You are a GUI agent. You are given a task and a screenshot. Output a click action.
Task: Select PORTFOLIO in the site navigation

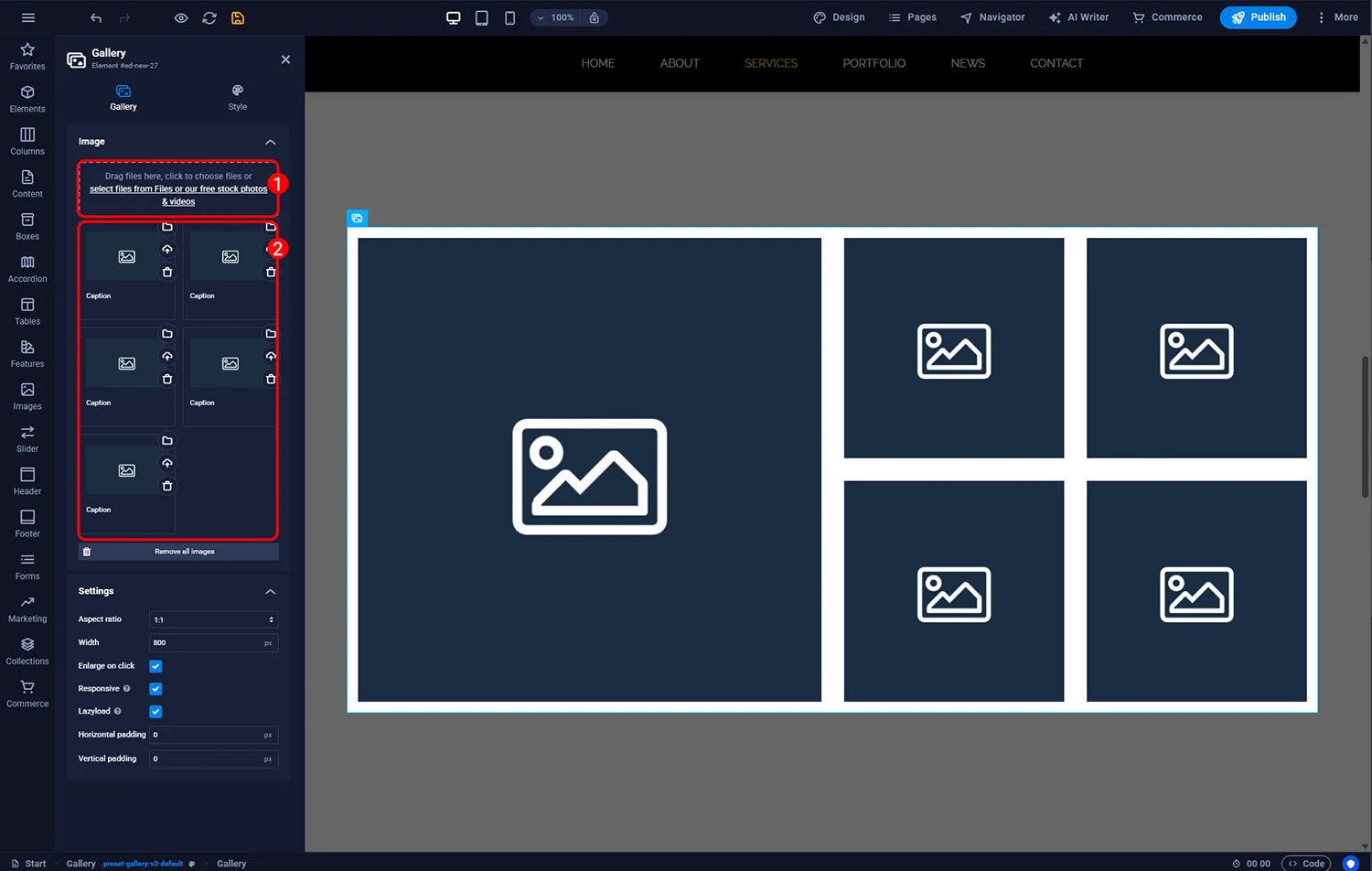pos(874,63)
